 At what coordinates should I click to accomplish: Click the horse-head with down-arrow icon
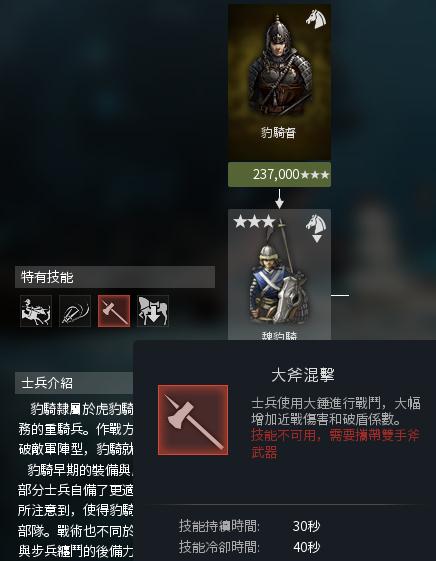(316, 228)
